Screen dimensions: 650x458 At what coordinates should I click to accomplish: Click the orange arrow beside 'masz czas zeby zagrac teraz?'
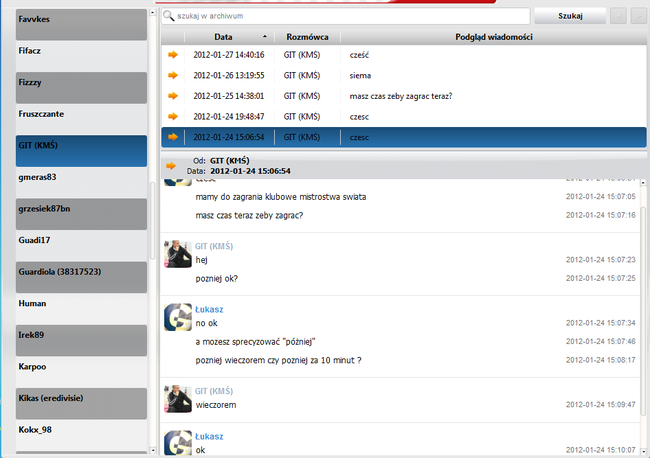click(172, 95)
